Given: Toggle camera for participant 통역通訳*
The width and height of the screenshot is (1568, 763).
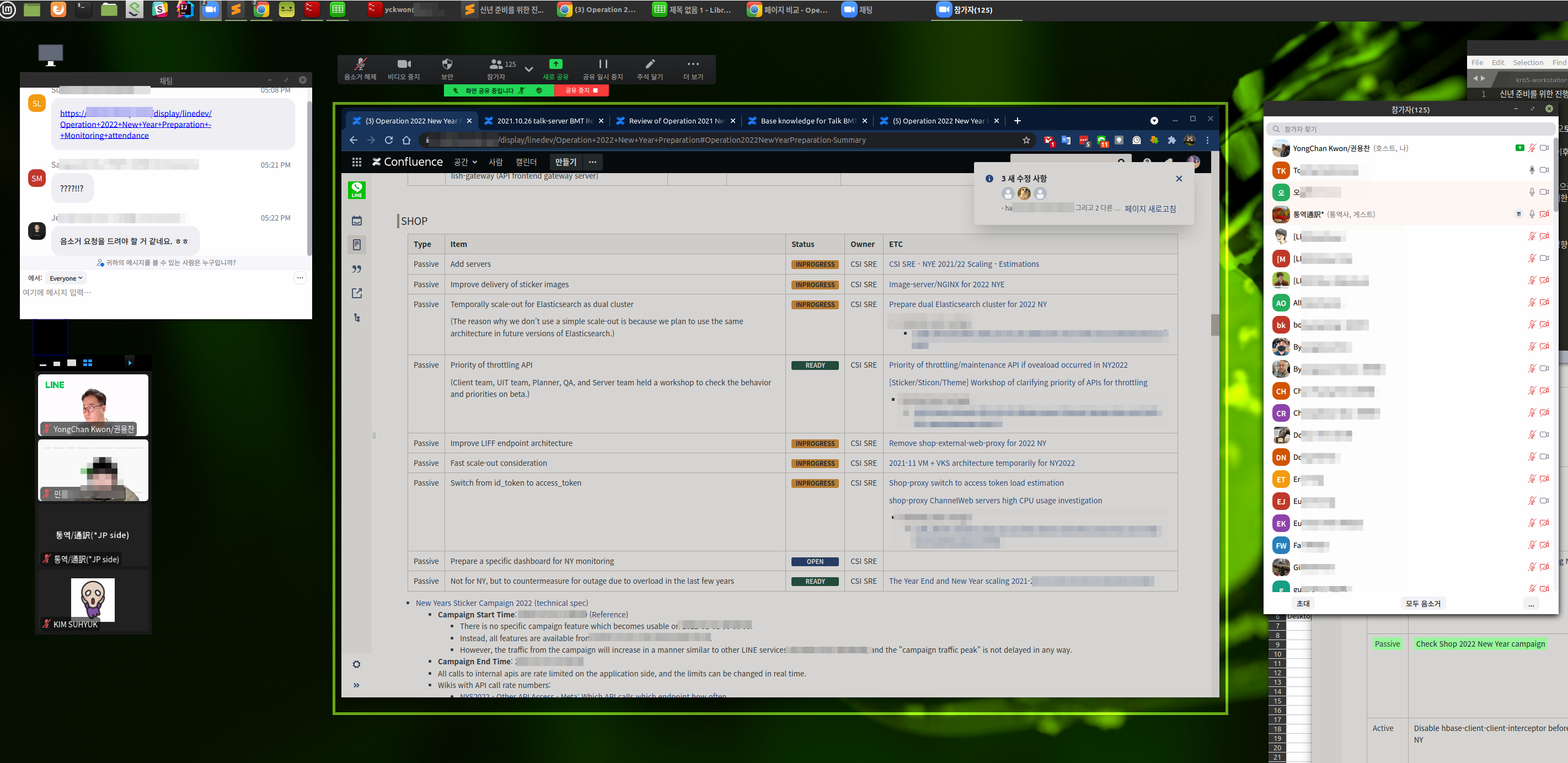Looking at the screenshot, I should tap(1544, 214).
